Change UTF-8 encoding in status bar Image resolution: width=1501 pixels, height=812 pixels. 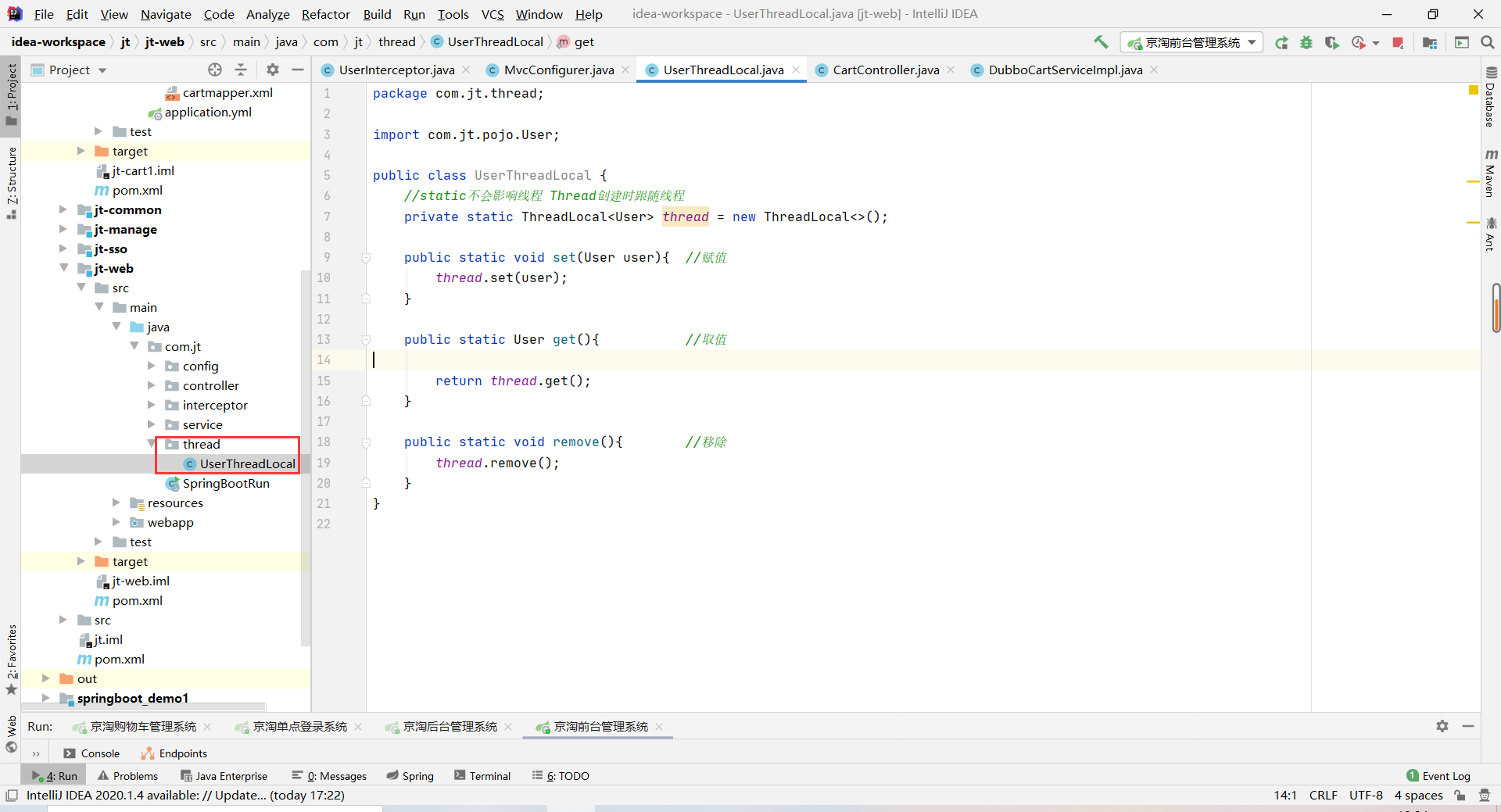(1366, 796)
